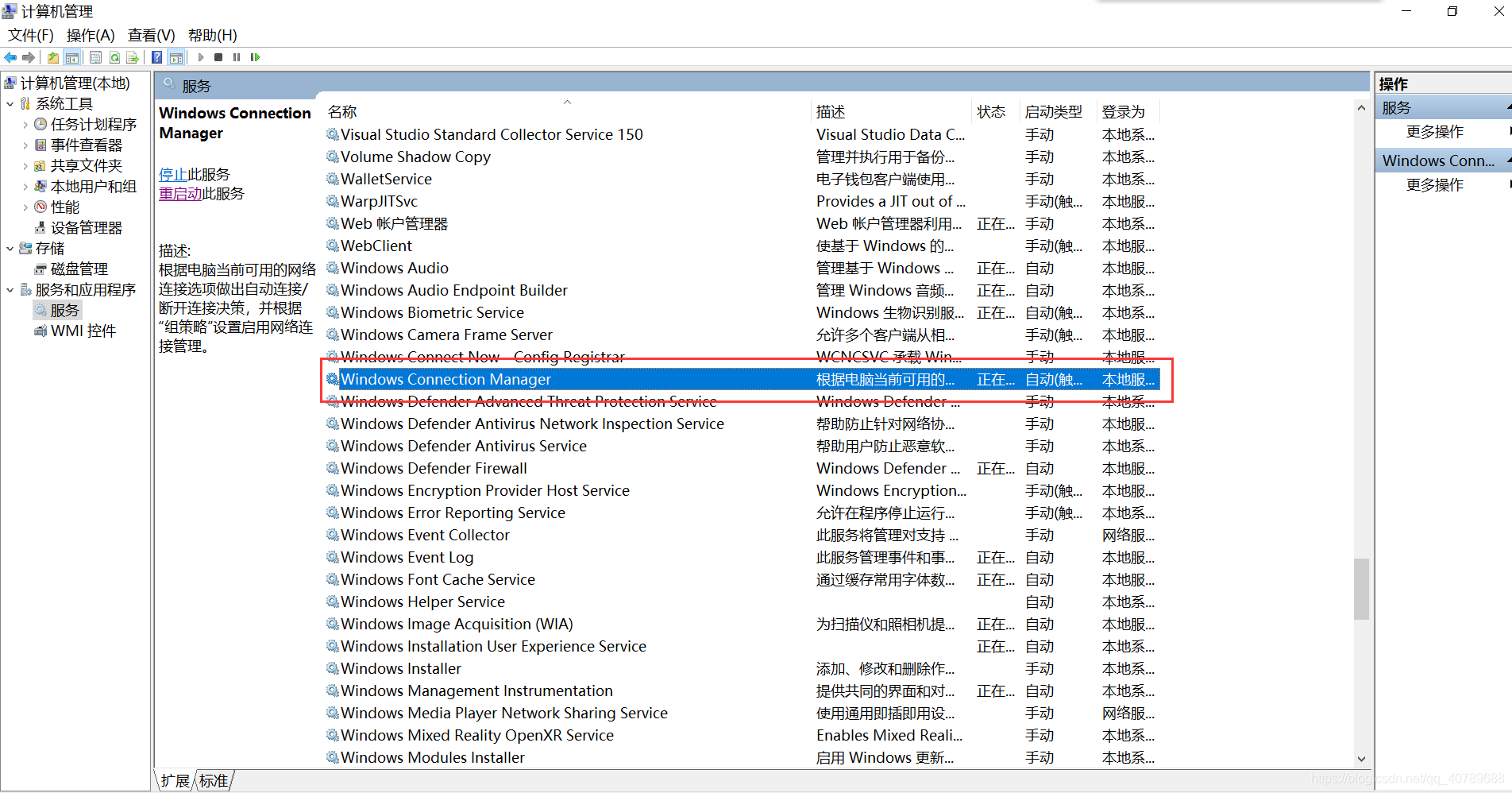Image resolution: width=1512 pixels, height=793 pixels.
Task: Switch to the 标准 tab
Action: pos(214,780)
